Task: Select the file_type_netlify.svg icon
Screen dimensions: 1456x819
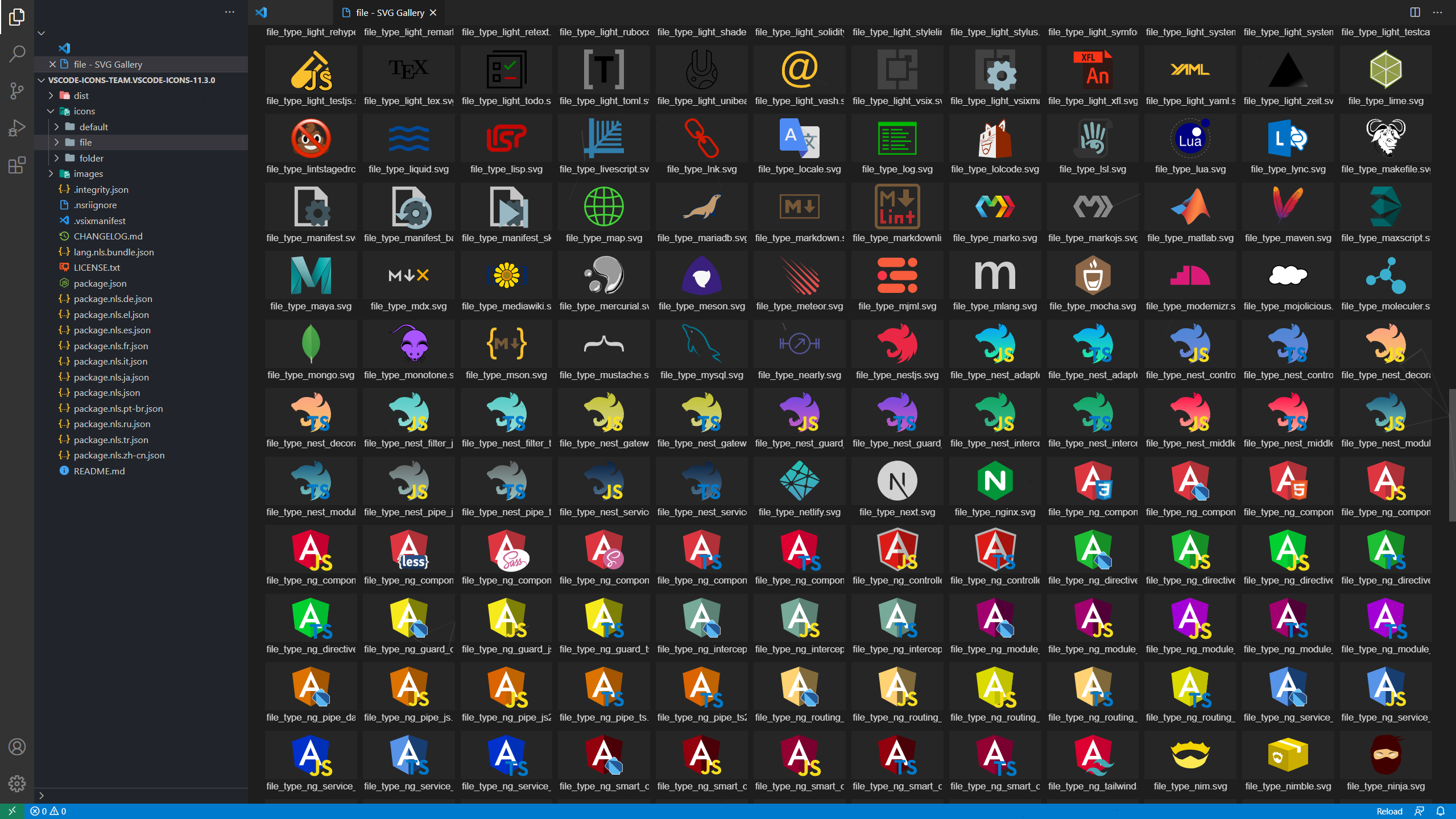Action: 800,481
